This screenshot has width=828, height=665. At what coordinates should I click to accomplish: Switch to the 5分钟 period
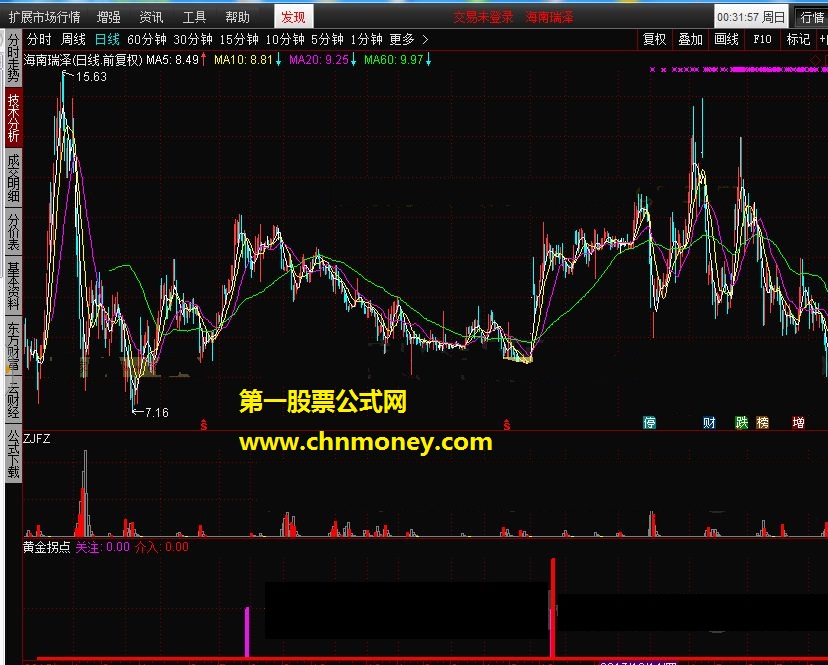327,40
